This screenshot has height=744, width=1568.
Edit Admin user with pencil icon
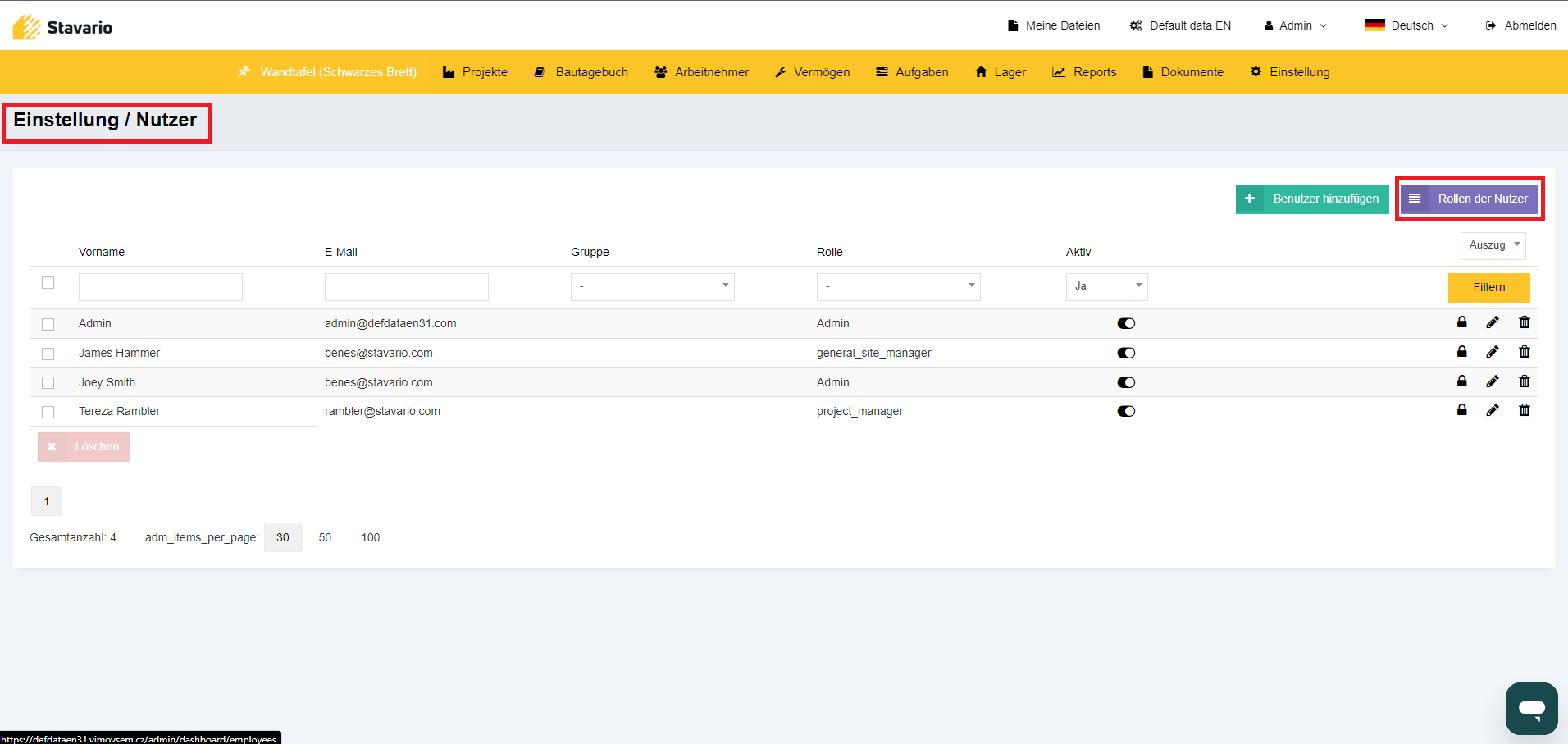pos(1493,322)
